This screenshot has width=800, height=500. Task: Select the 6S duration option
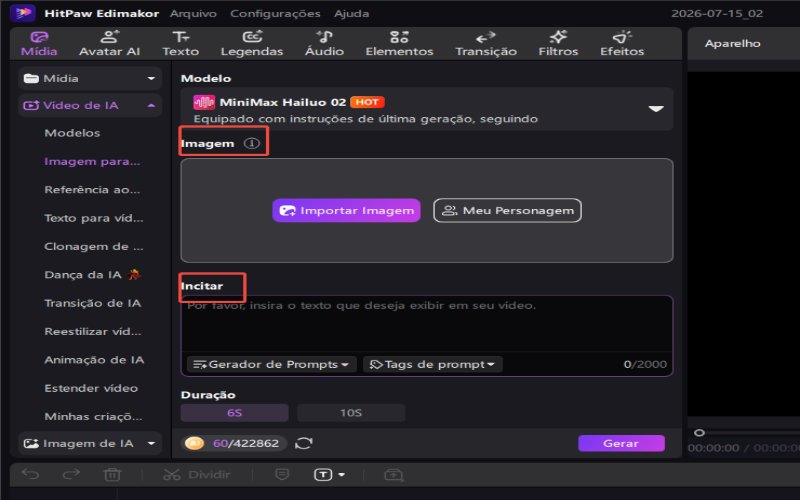pyautogui.click(x=235, y=412)
